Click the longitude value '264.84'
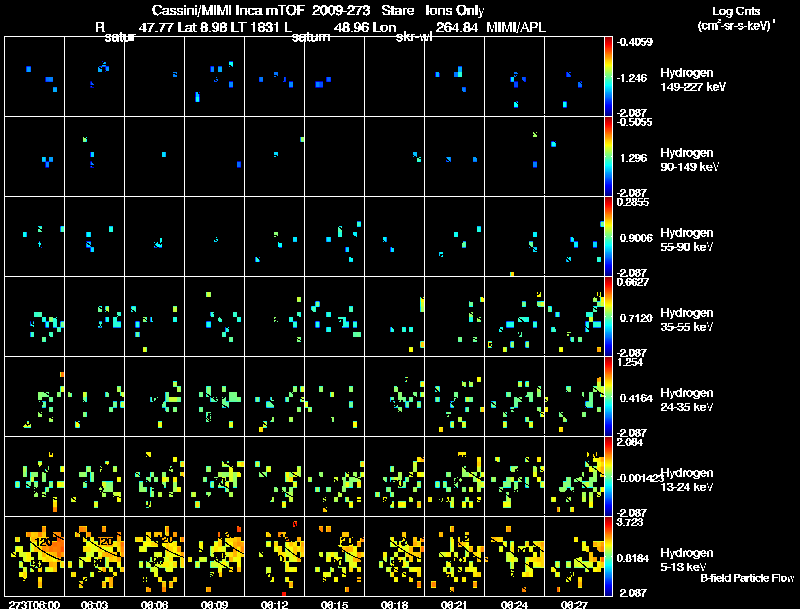The image size is (800, 609). (457, 28)
